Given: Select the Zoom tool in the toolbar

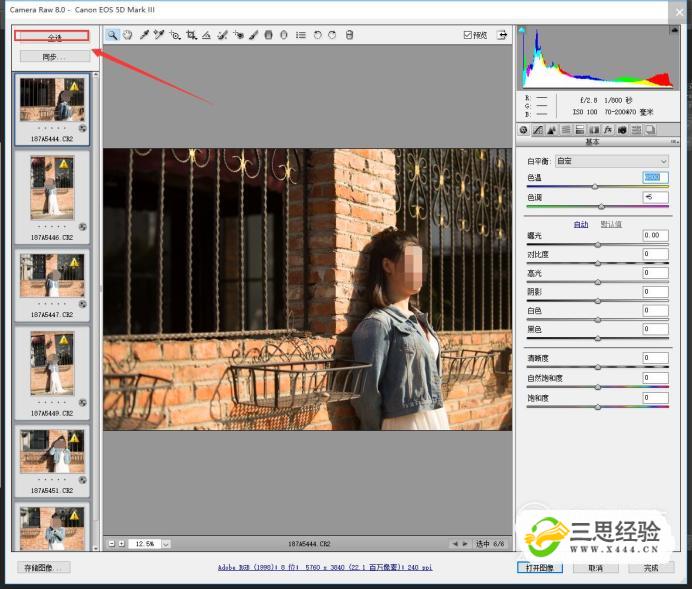Looking at the screenshot, I should (113, 35).
